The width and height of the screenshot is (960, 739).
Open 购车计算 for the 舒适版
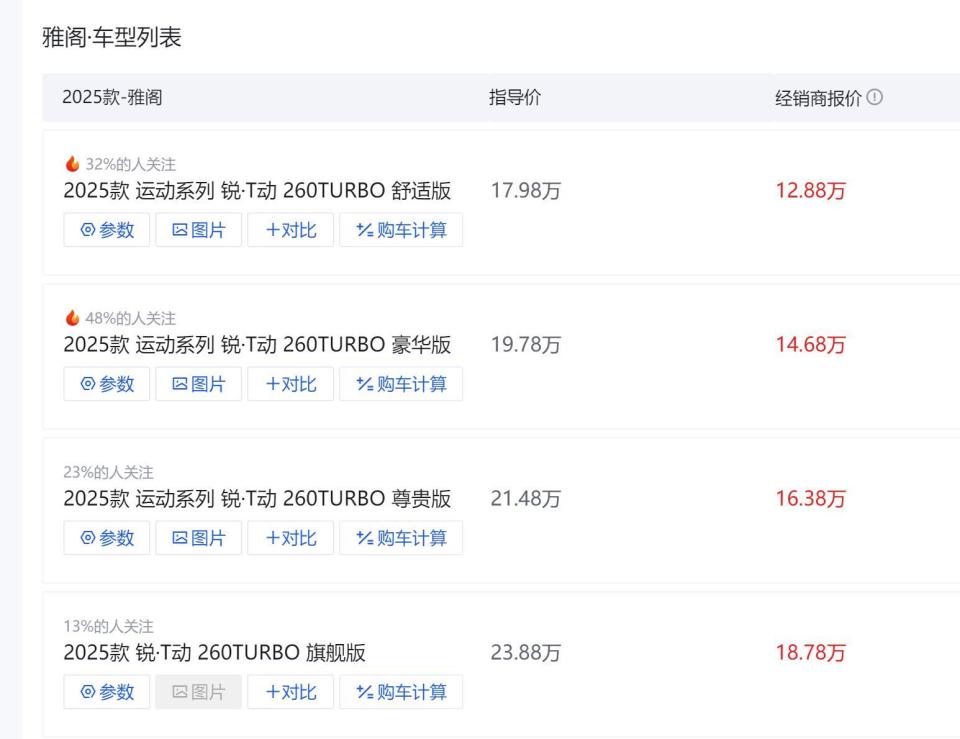tap(401, 231)
